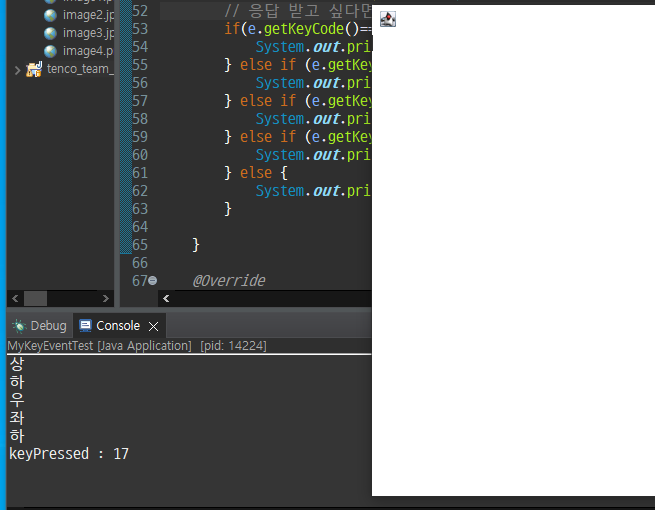
Task: Click line number 53 in the gutter
Action: [140, 29]
